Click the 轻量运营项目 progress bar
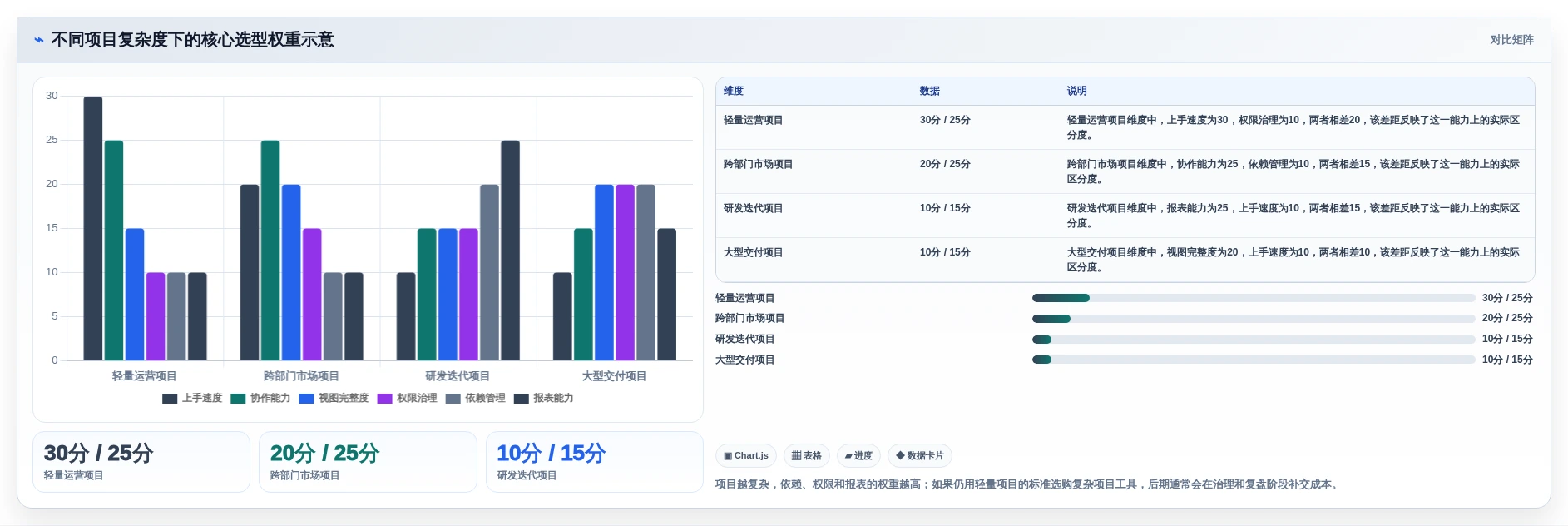The image size is (1568, 526). 1254,298
